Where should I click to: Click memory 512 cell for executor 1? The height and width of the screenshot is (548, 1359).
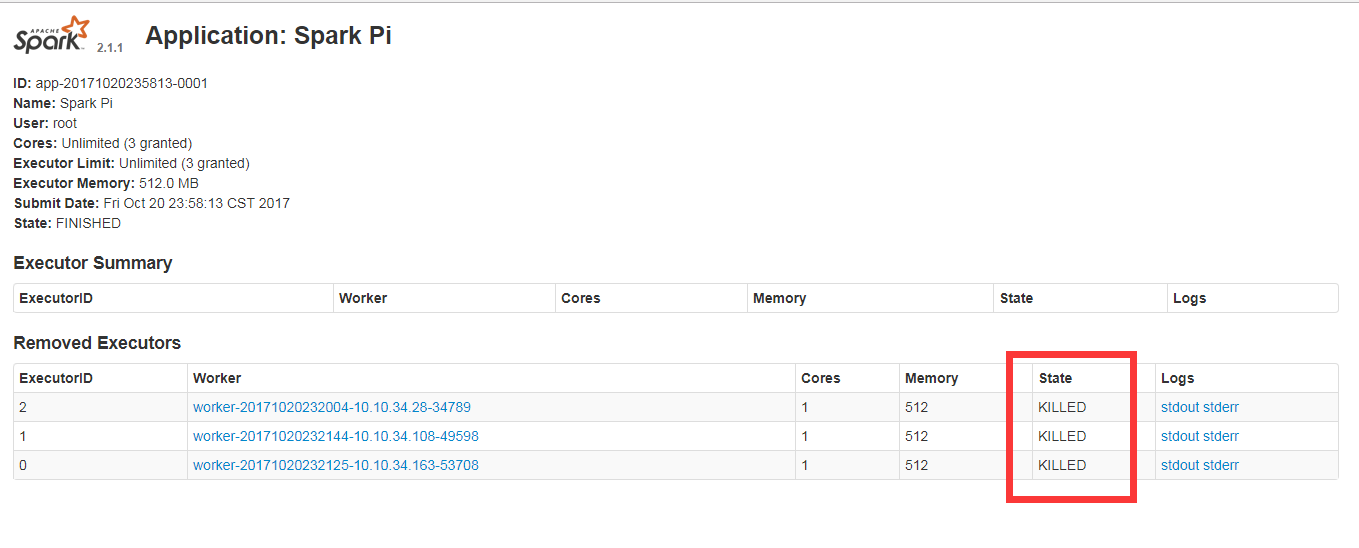[965, 436]
